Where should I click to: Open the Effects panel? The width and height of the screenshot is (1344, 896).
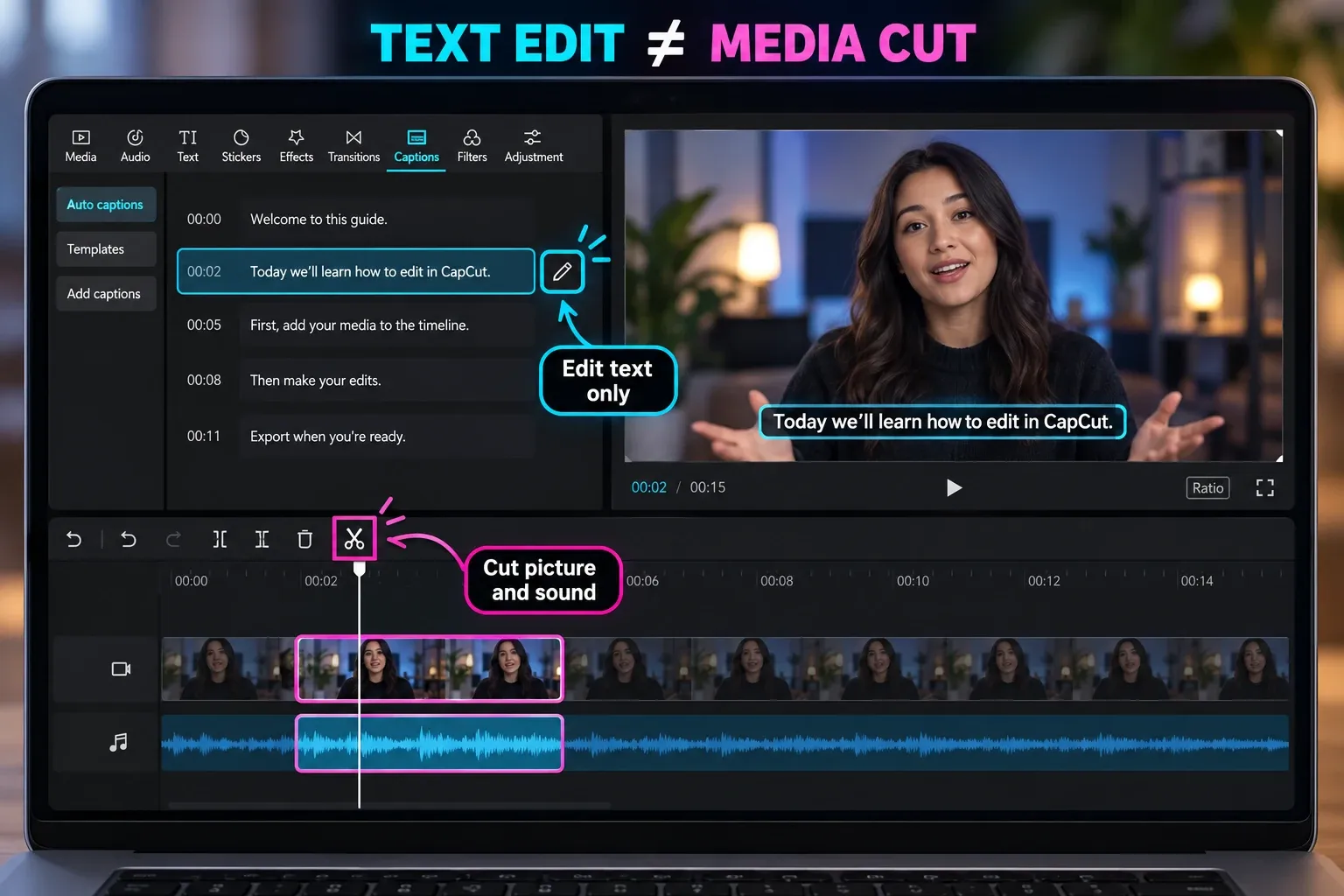296,146
